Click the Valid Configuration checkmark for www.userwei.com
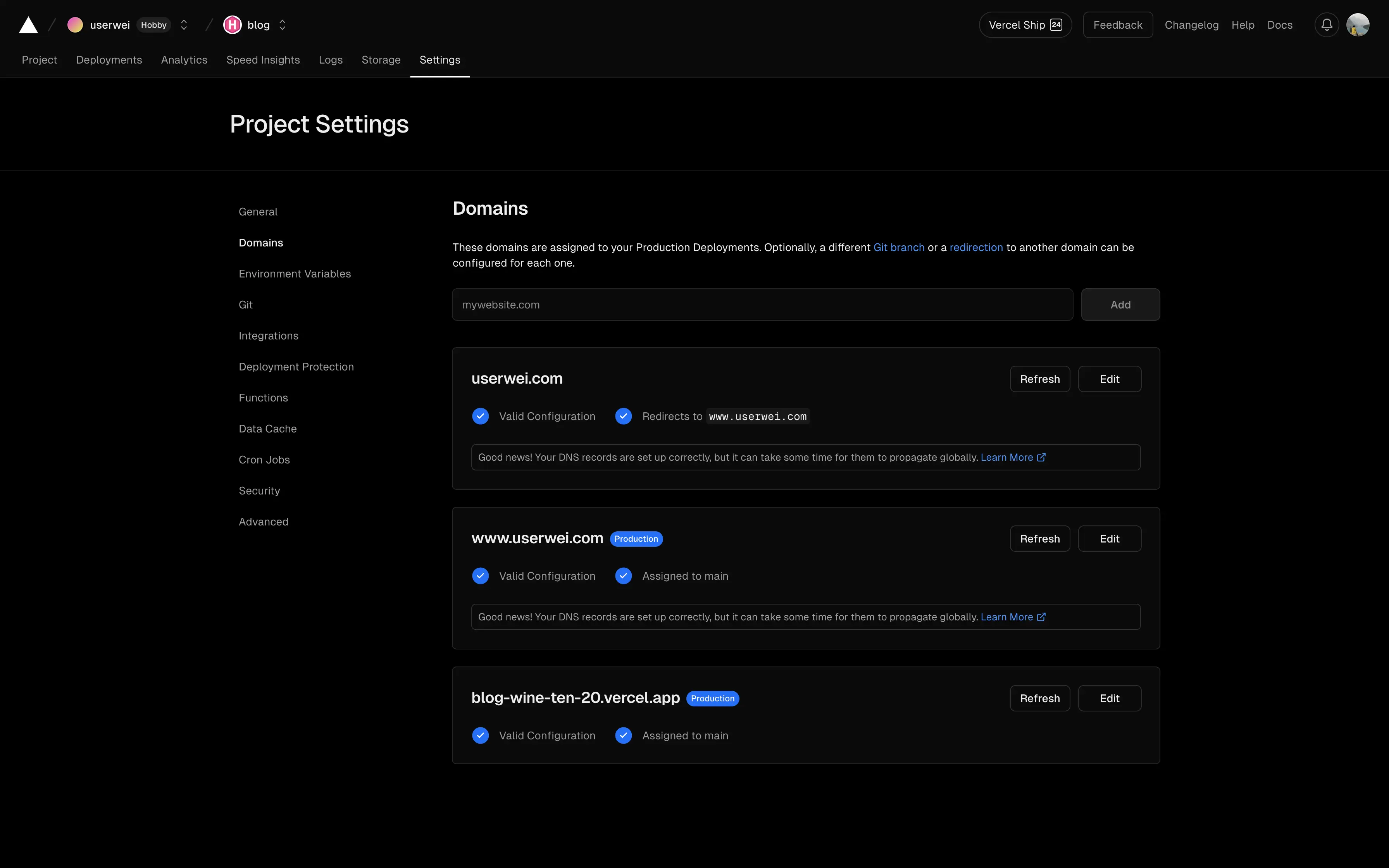 481,576
